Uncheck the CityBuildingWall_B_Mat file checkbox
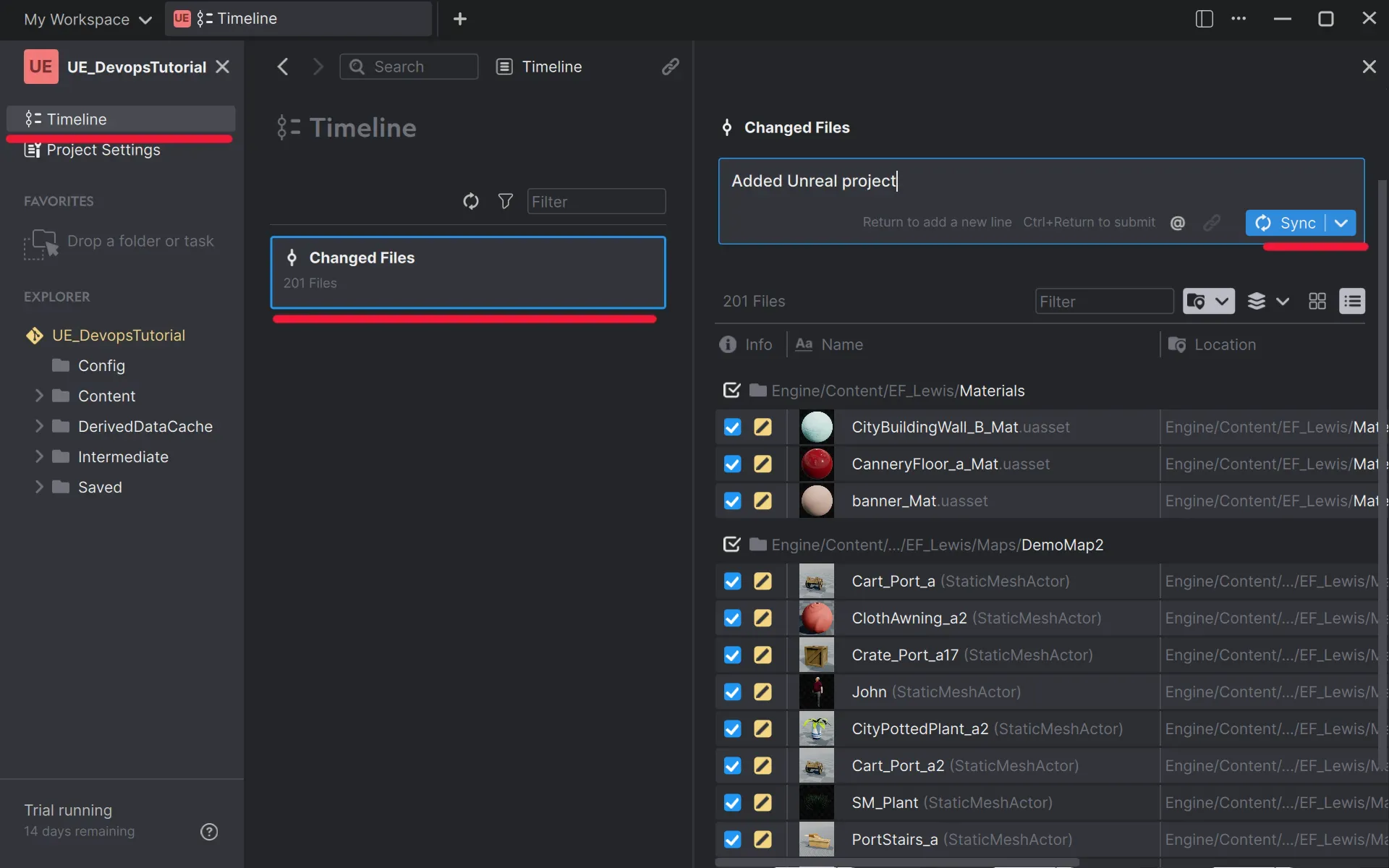 [x=731, y=427]
